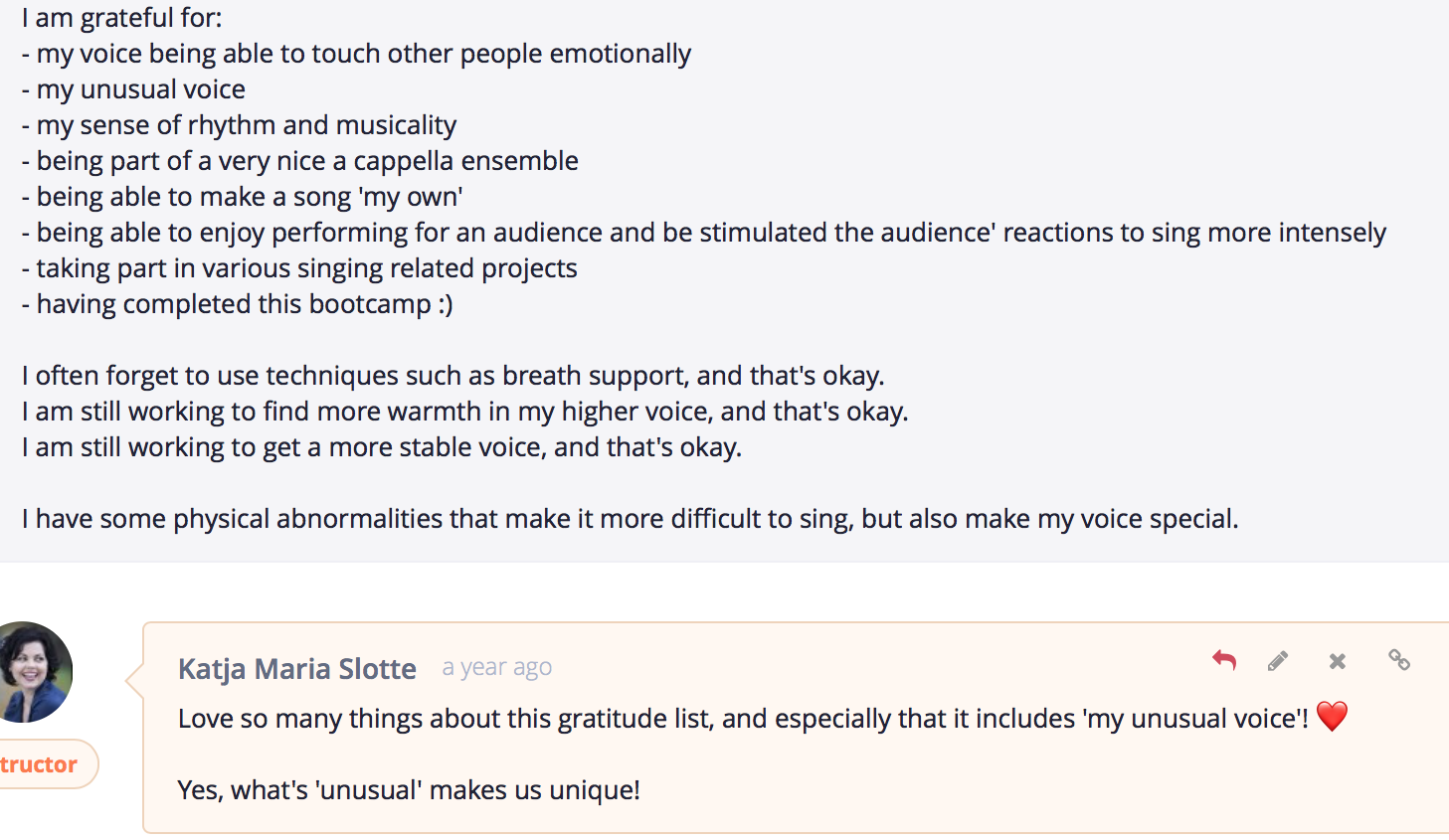Image resolution: width=1449 pixels, height=840 pixels.
Task: Click the 'Love so many things' comment text
Action: [742, 719]
